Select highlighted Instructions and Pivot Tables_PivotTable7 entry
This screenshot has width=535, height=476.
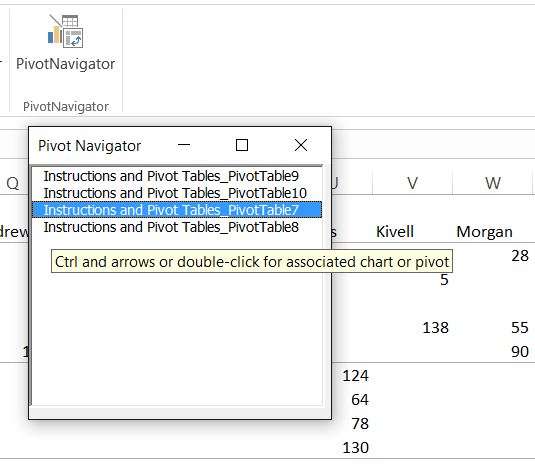pos(177,210)
